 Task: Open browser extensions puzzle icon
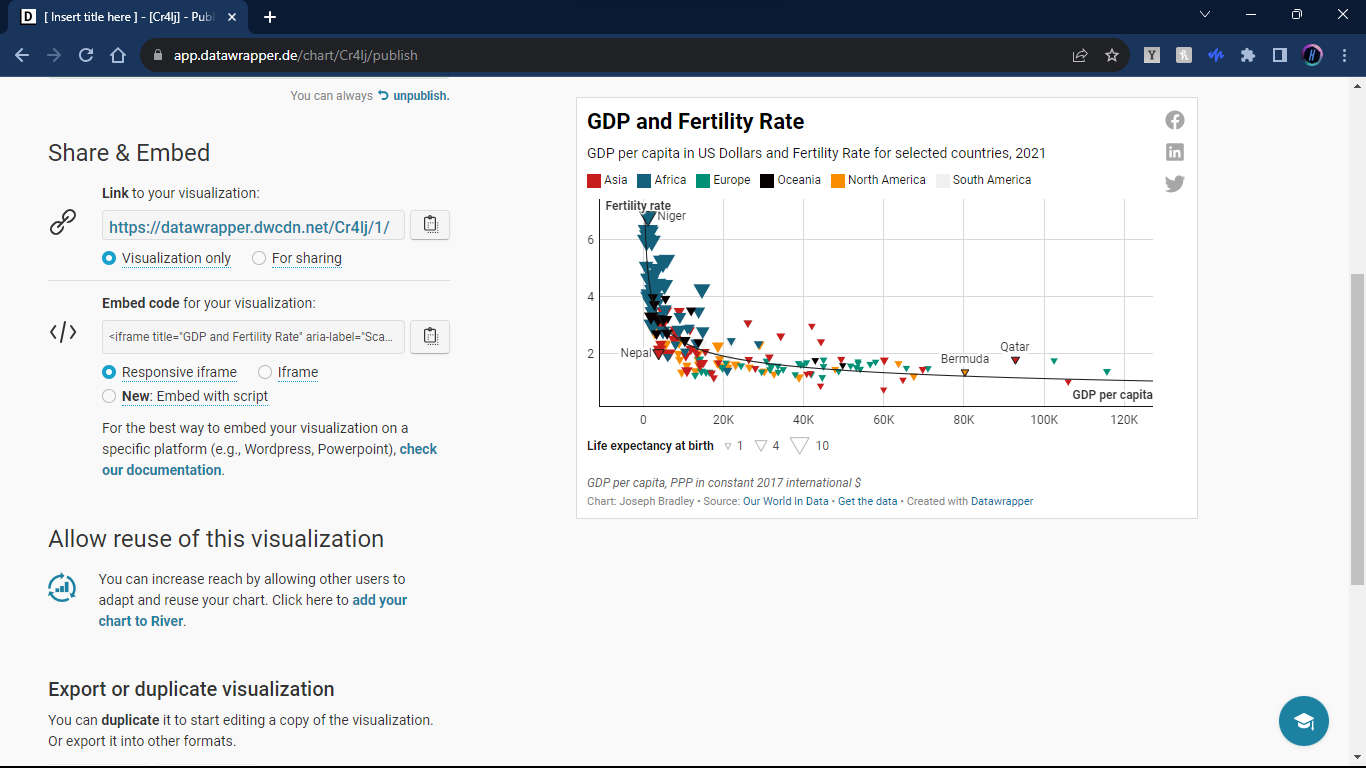1248,55
